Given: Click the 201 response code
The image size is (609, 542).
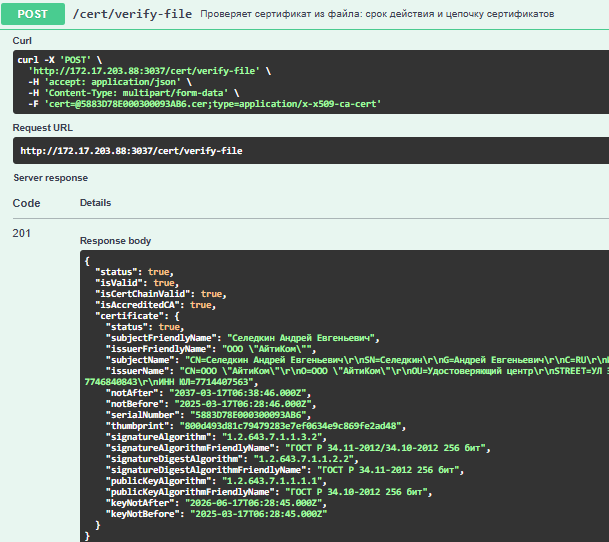Looking at the screenshot, I should 22,233.
